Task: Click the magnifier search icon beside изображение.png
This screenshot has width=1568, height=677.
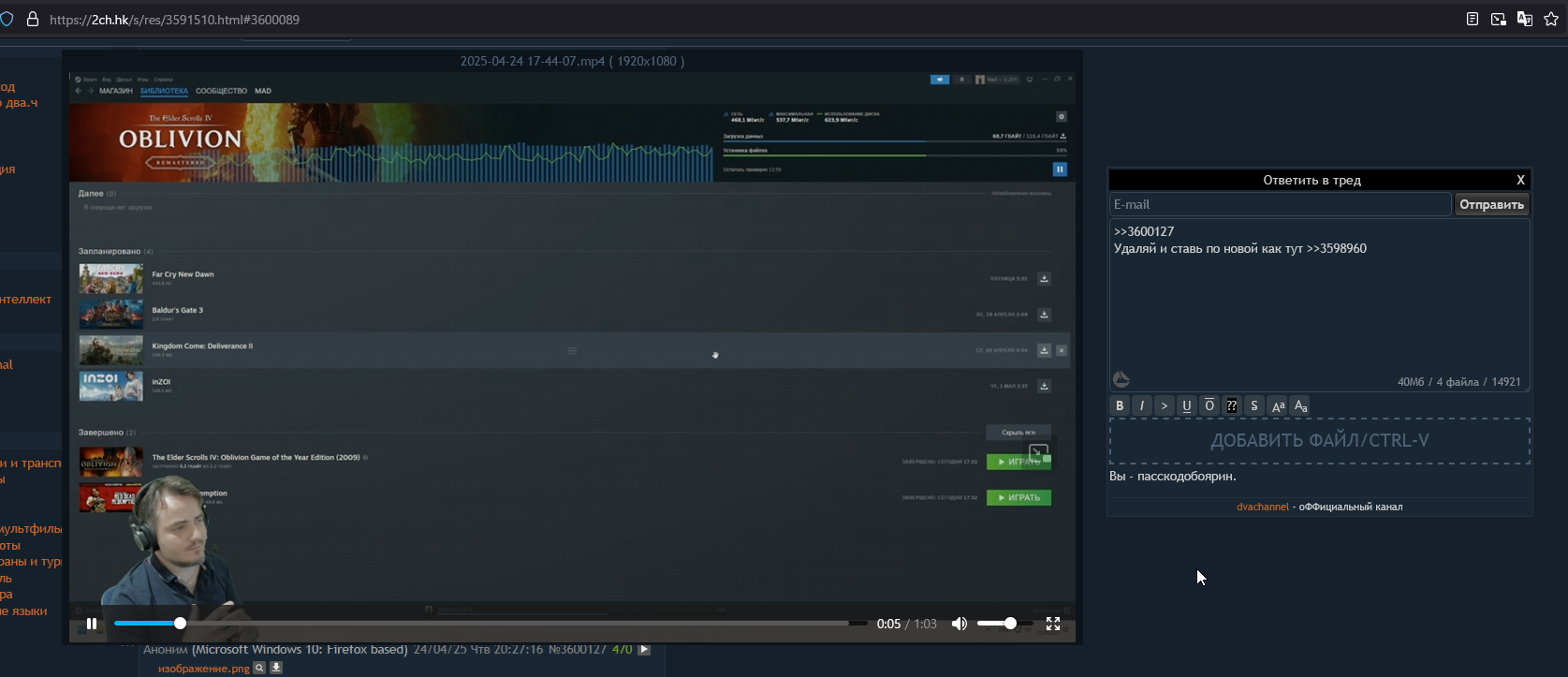Action: [x=260, y=668]
